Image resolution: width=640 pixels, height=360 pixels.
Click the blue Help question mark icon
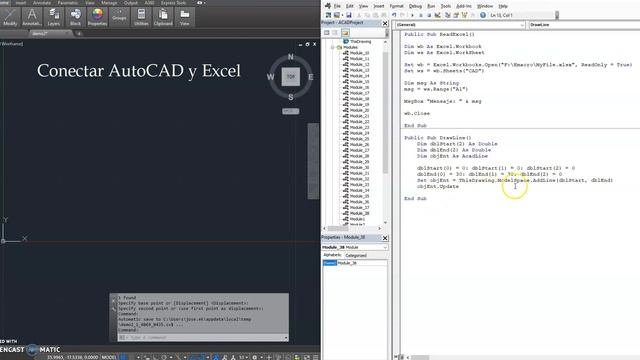click(x=483, y=15)
